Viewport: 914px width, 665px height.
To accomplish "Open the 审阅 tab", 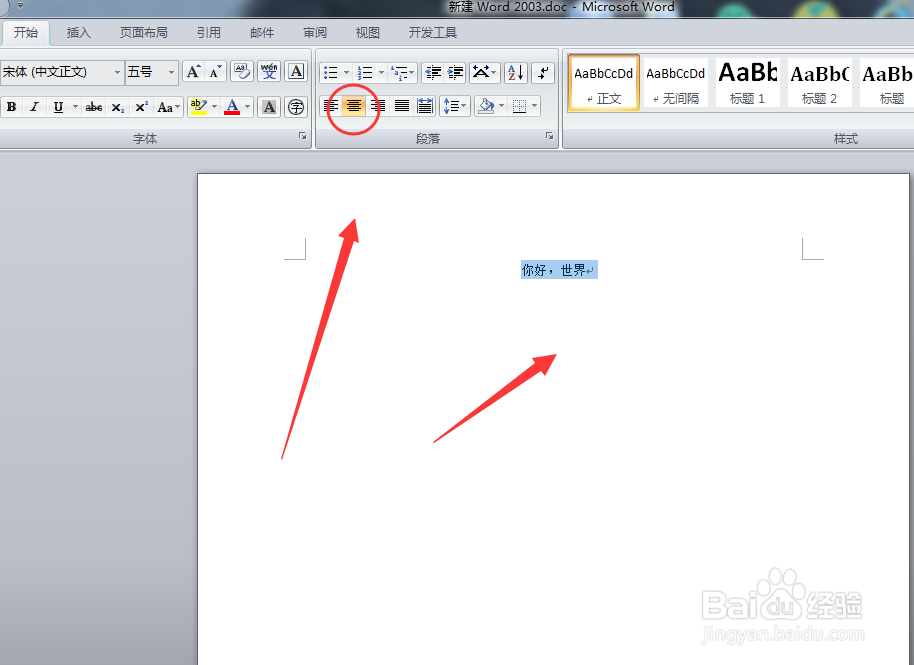I will tap(315, 33).
